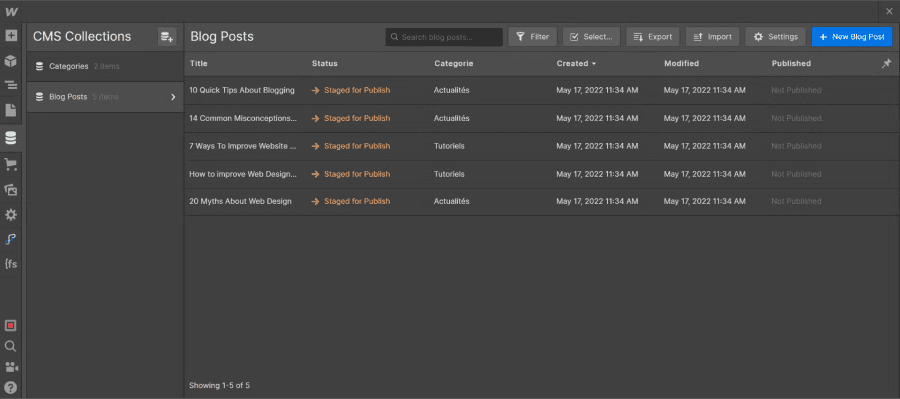Click the CMS Collections heading
900x399 pixels.
coord(82,37)
